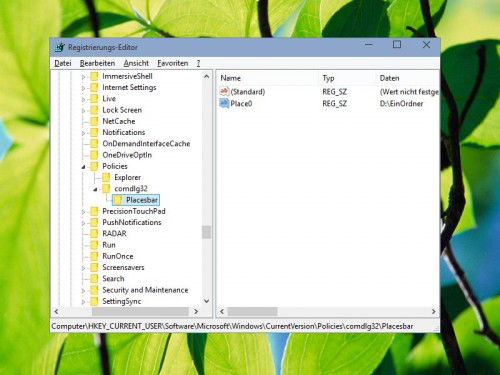
Task: Click the Notifications folder icon
Action: pos(94,132)
